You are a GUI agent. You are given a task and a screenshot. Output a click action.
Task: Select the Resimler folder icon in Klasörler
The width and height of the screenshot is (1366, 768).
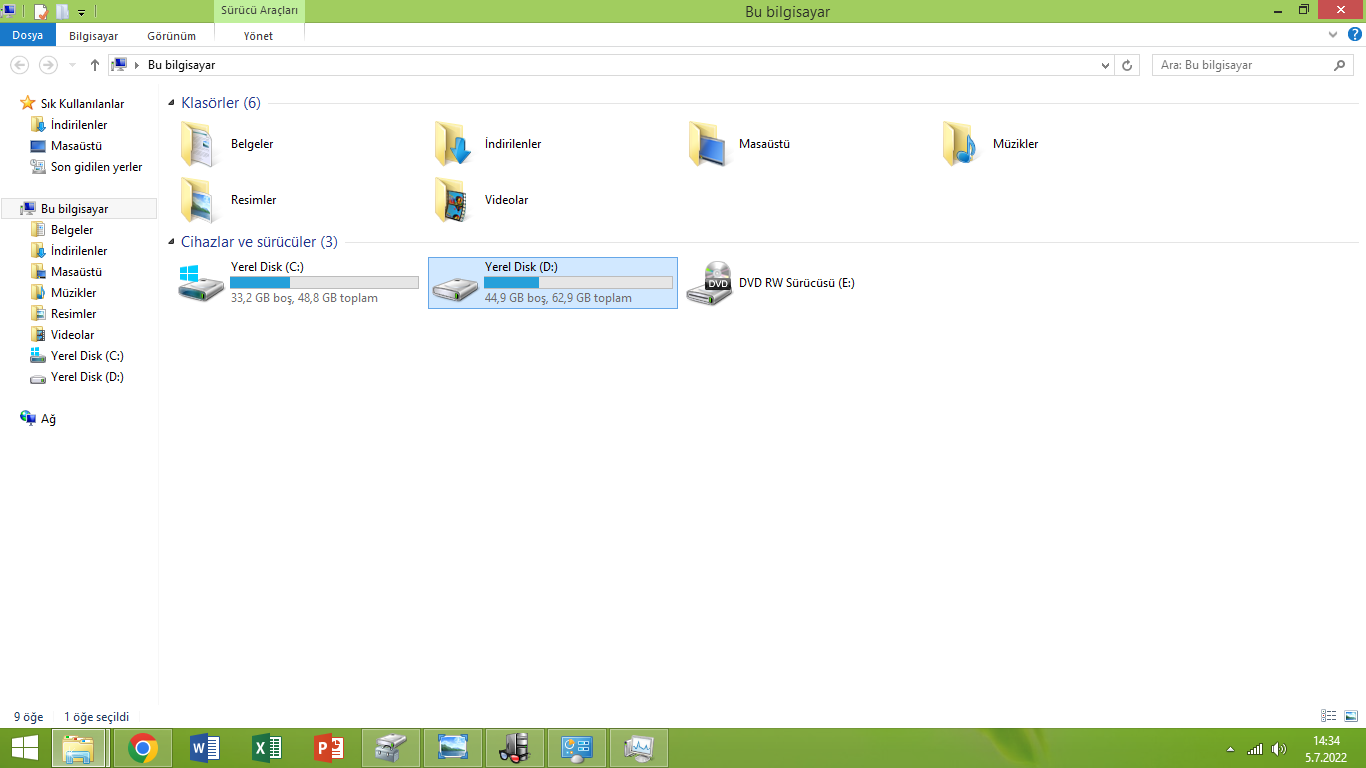click(x=200, y=200)
